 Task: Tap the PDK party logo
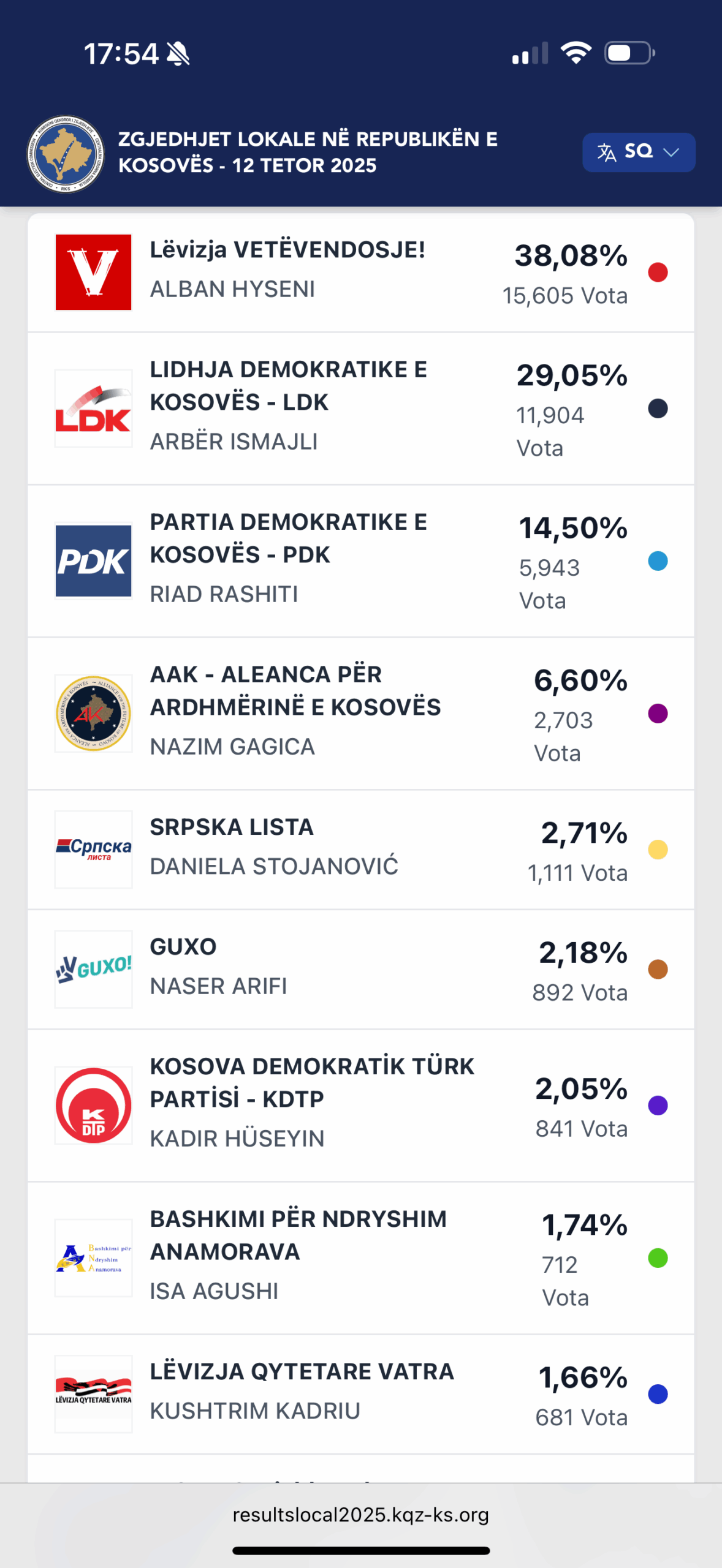(x=93, y=561)
